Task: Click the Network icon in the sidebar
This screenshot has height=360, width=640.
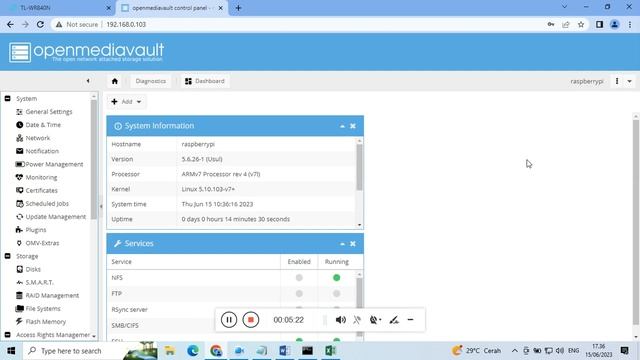Action: (19, 138)
